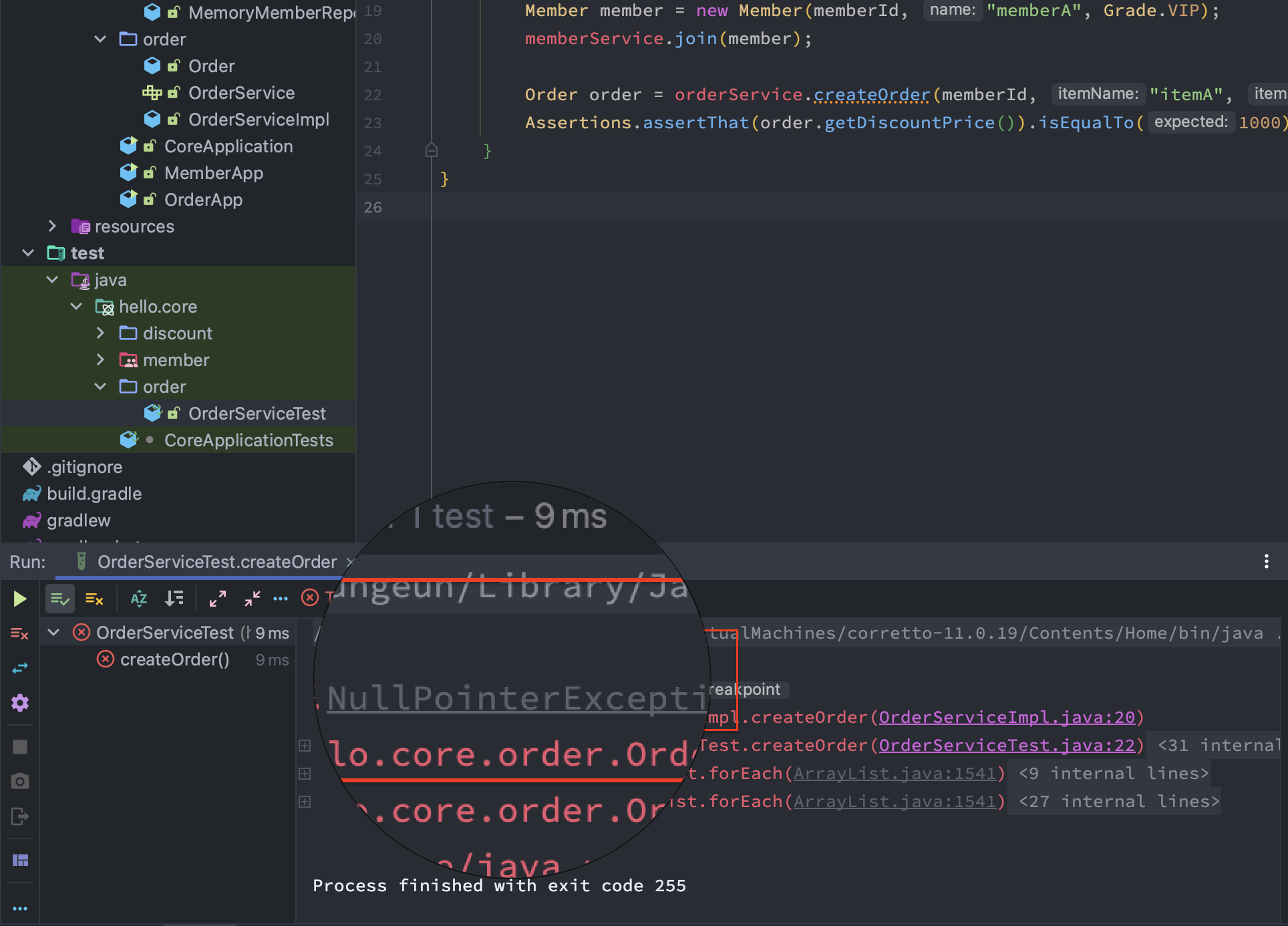Open the Run panel options kebab menu
The width and height of the screenshot is (1288, 926).
coord(1266,561)
